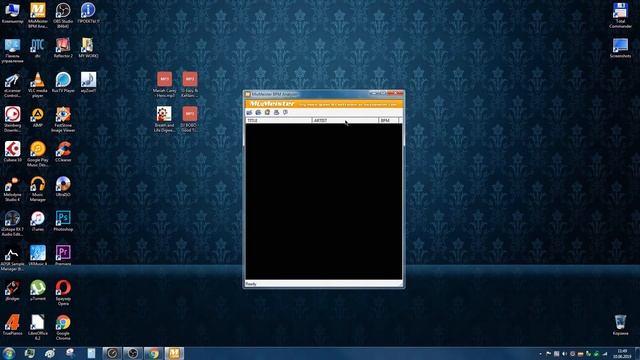Select the MY WORKS desktop folder
This screenshot has height=360, width=640.
(88, 48)
